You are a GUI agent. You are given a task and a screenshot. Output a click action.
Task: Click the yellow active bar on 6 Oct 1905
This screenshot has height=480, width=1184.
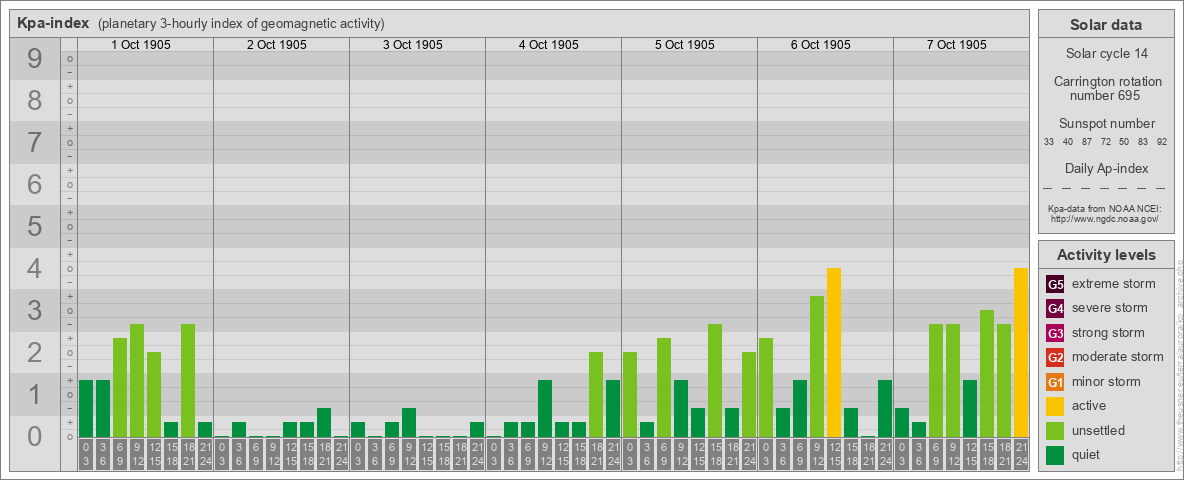coord(834,352)
